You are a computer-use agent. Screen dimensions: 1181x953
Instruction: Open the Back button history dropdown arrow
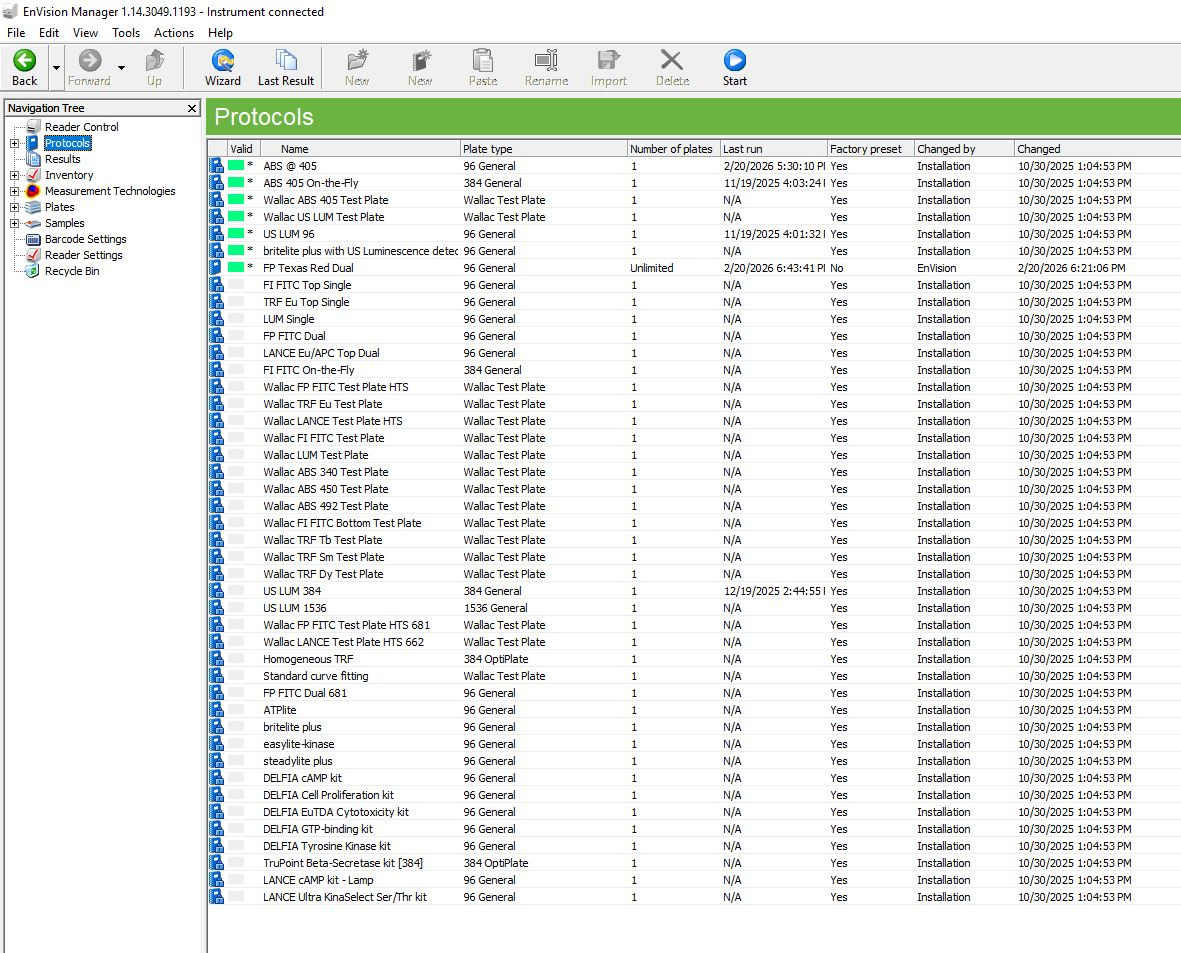point(56,68)
